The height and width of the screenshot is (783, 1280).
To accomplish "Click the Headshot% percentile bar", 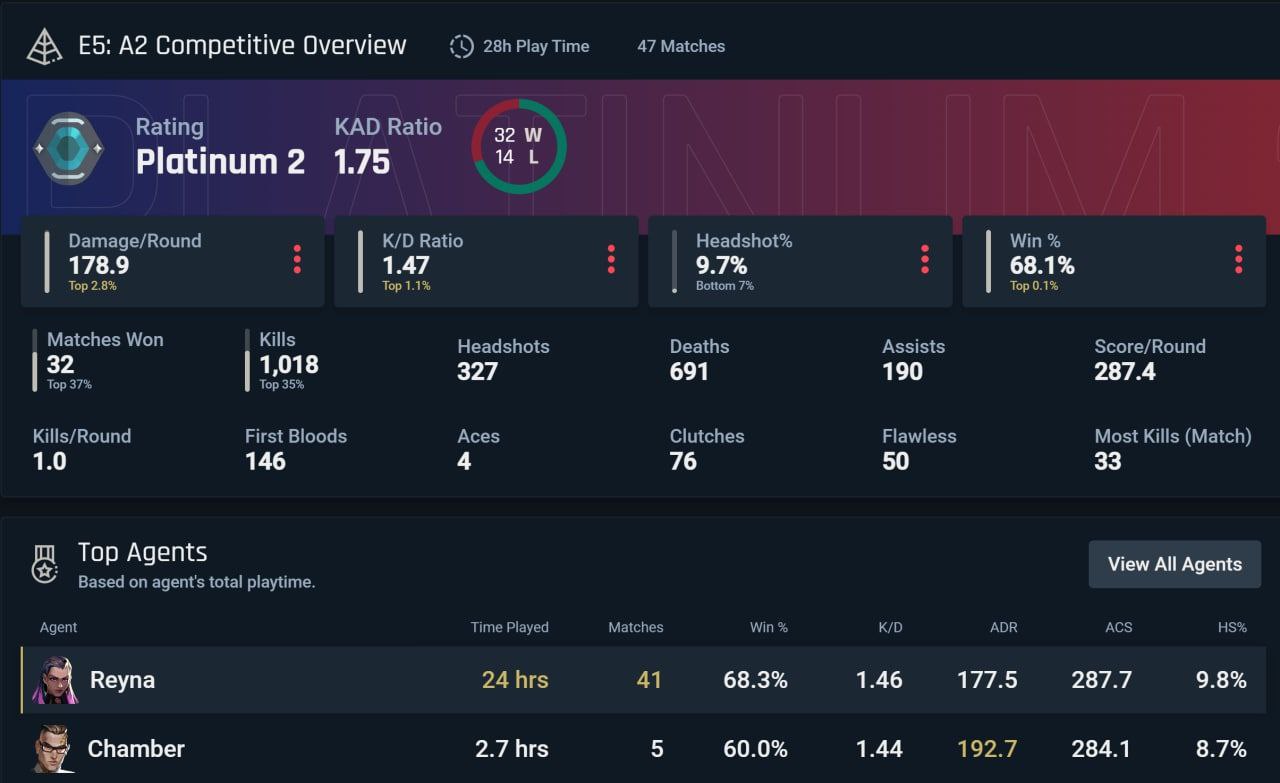I will 674,262.
